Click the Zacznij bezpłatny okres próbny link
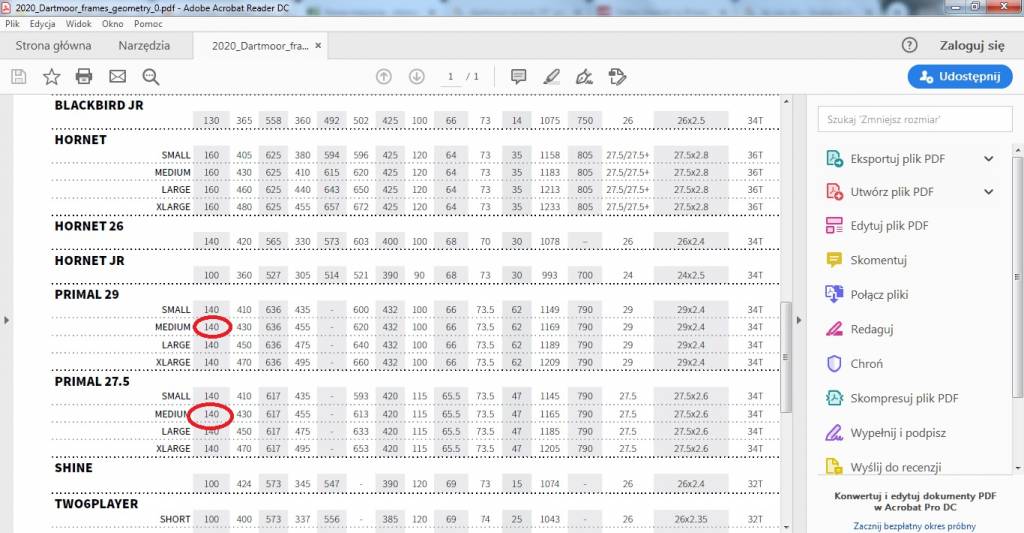 pyautogui.click(x=914, y=526)
